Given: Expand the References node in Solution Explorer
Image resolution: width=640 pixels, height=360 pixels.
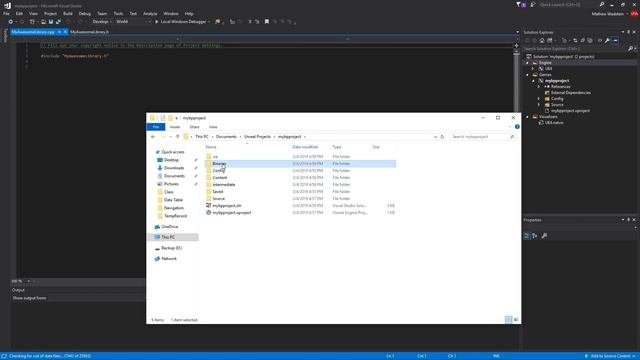Looking at the screenshot, I should [x=538, y=87].
